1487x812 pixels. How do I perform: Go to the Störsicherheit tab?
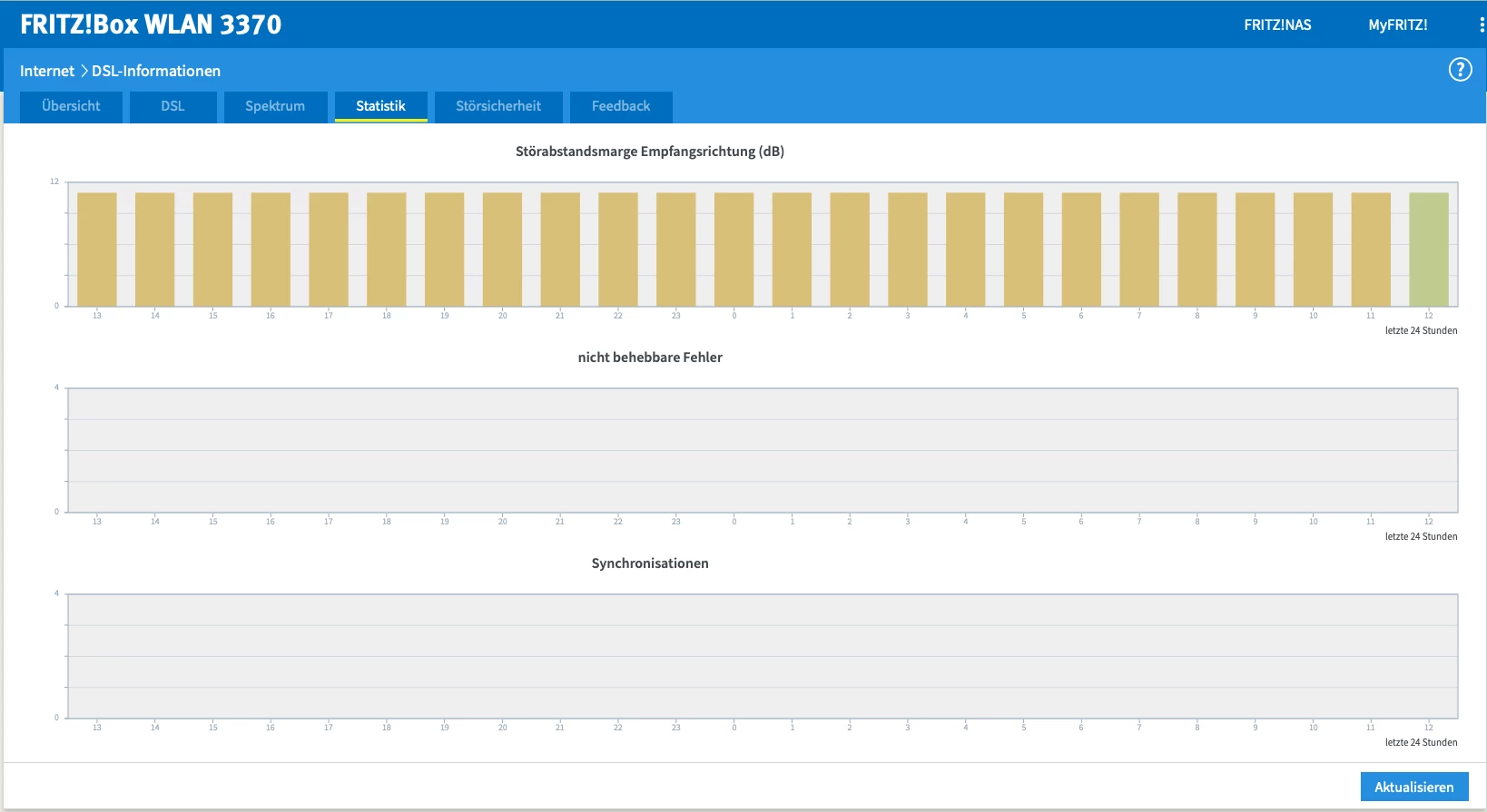pos(498,106)
